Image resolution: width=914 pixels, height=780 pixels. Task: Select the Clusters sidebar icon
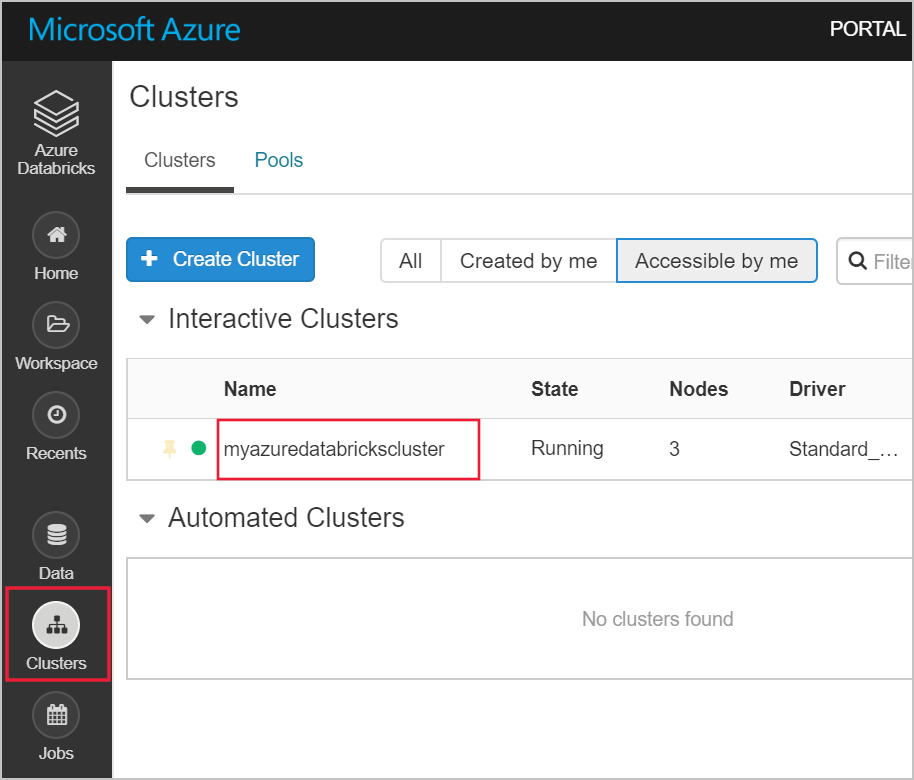[x=56, y=624]
